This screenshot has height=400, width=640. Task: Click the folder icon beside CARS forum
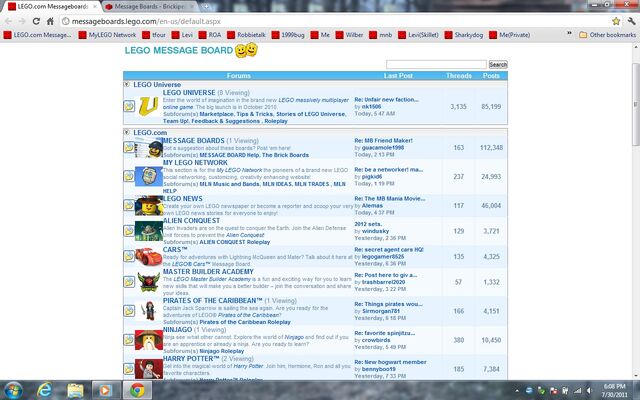pyautogui.click(x=129, y=256)
